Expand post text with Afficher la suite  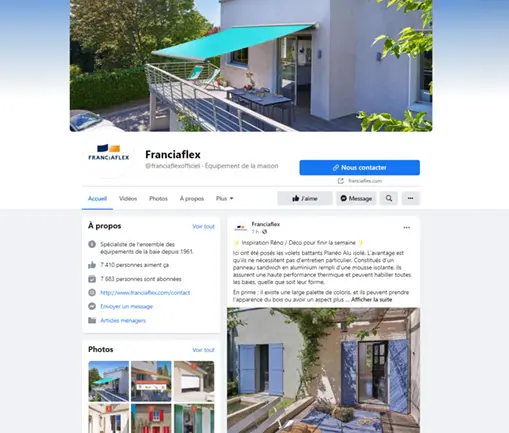click(371, 300)
